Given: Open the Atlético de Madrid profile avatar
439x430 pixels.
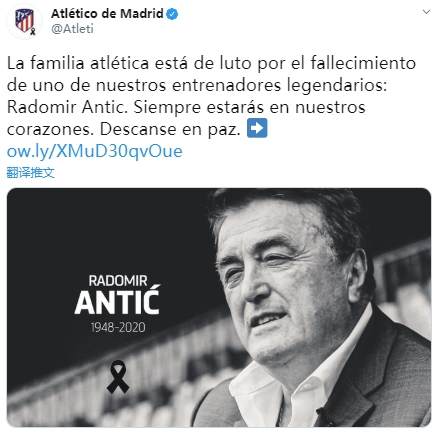Looking at the screenshot, I should coord(24,21).
